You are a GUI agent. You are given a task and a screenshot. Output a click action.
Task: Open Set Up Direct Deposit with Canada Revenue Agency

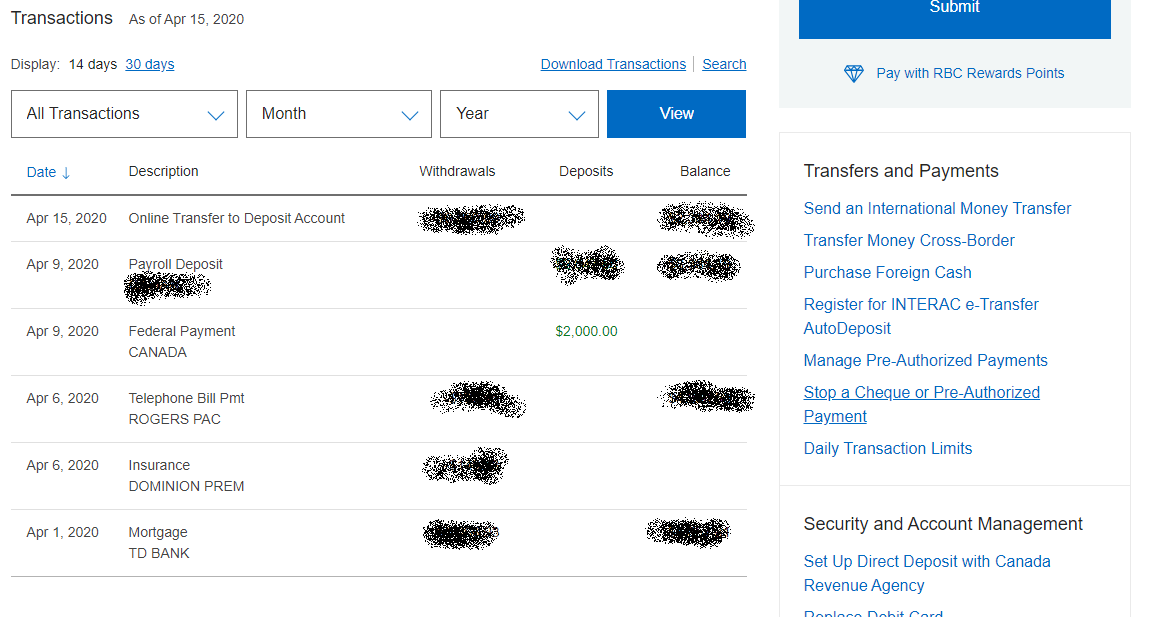coord(927,573)
